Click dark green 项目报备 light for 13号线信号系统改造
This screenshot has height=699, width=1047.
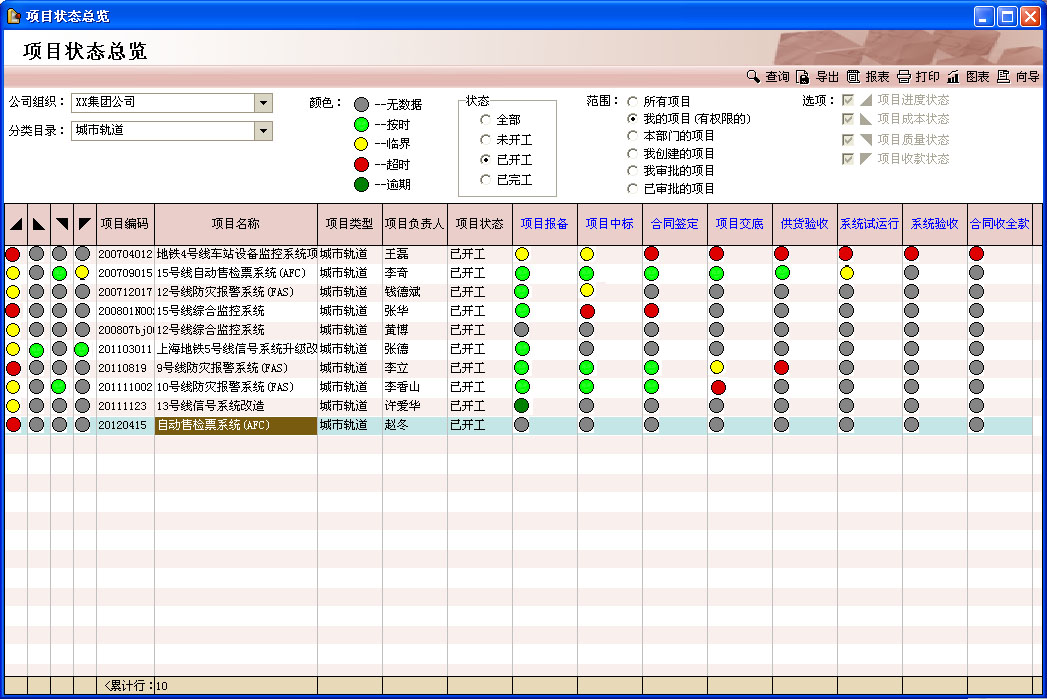[x=522, y=405]
